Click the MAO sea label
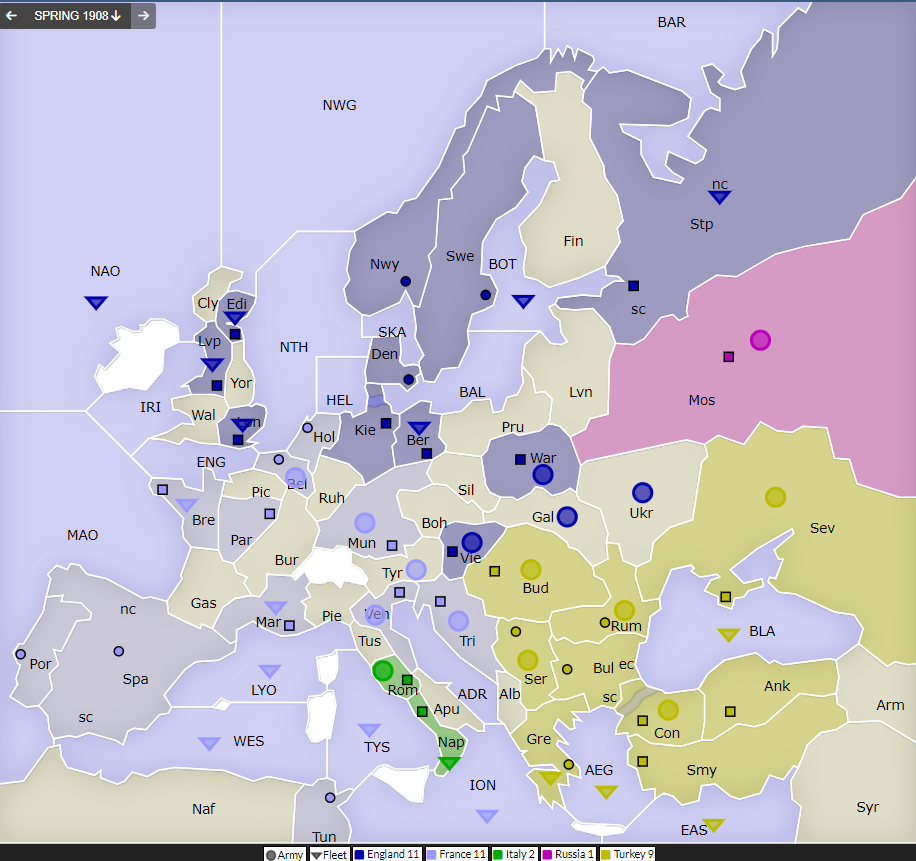Screen dimensions: 916x861 [82, 535]
